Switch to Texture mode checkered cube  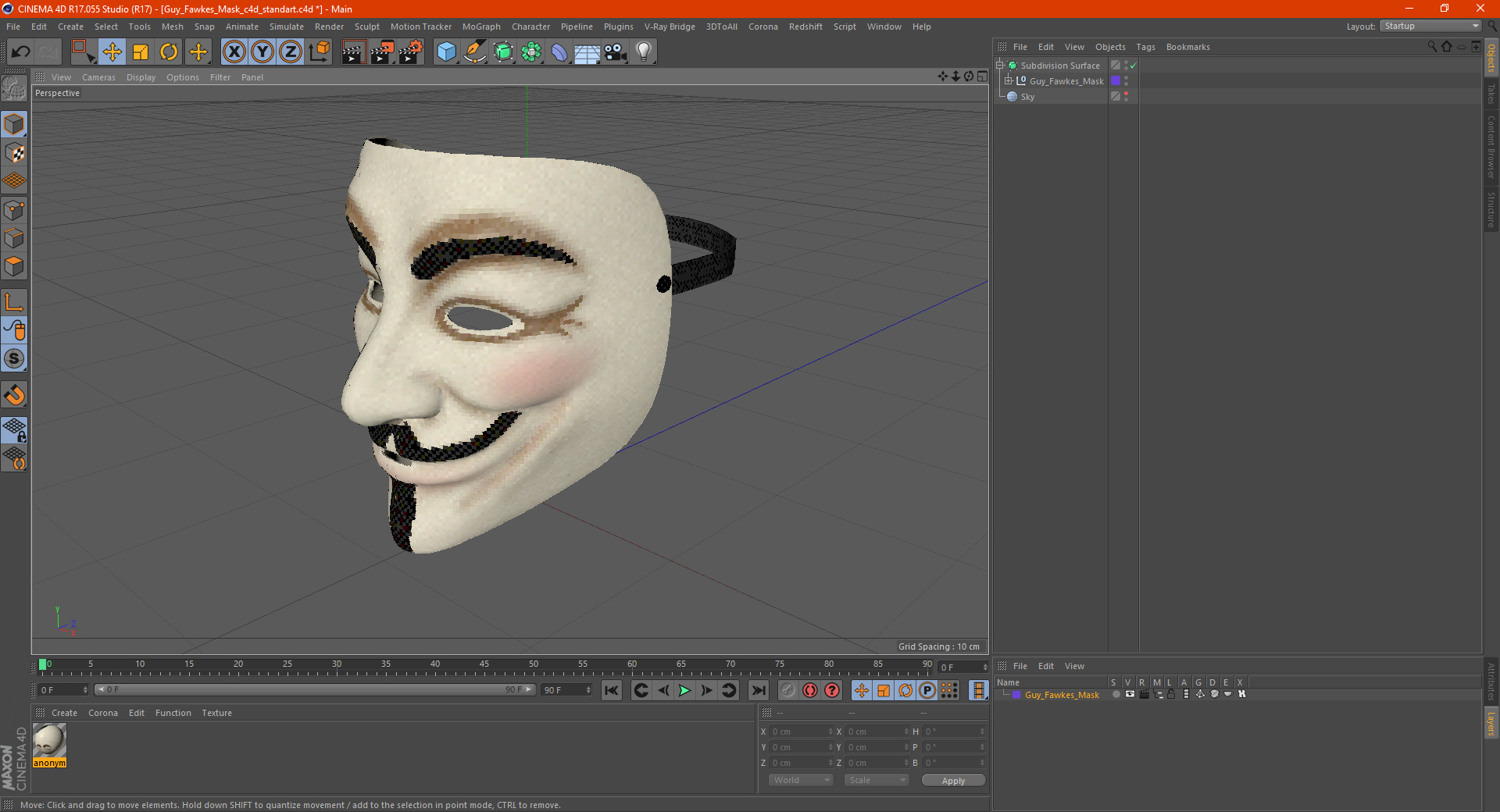coord(14,153)
